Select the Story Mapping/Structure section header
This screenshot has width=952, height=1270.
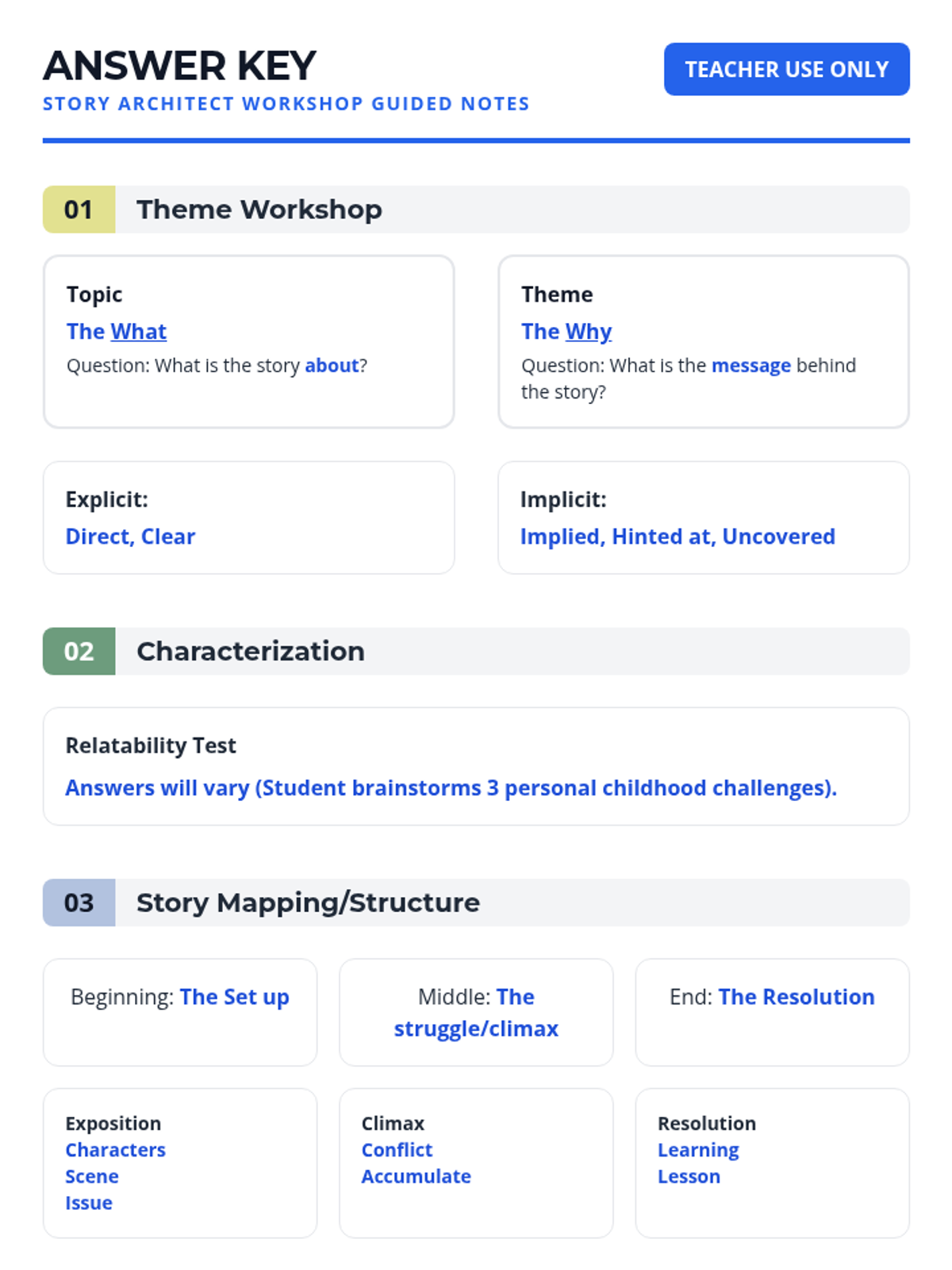[308, 902]
